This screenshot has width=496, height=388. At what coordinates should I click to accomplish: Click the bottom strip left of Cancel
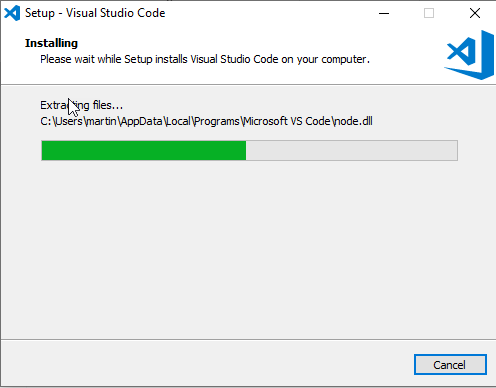207,364
